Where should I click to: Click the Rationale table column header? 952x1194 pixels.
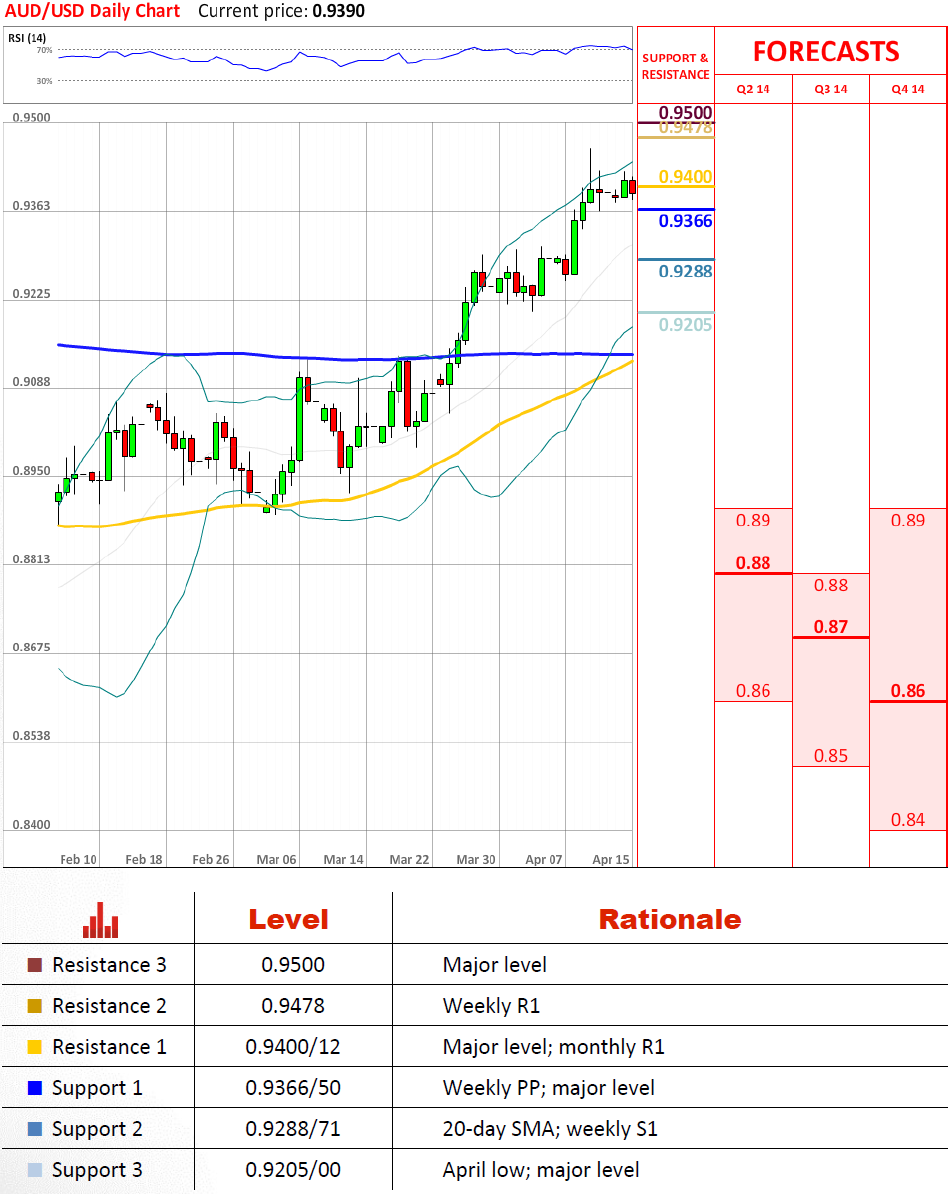click(x=669, y=919)
